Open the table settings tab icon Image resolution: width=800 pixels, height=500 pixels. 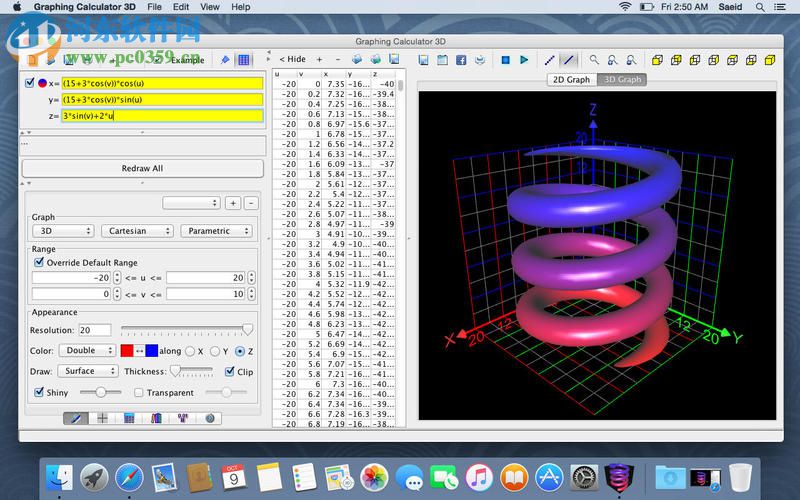click(x=129, y=418)
